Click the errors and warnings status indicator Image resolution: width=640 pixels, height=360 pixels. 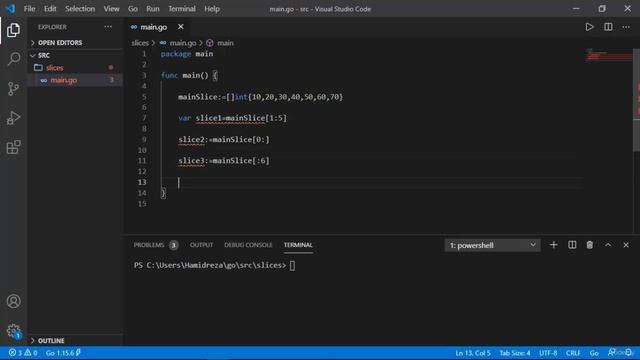coord(23,353)
